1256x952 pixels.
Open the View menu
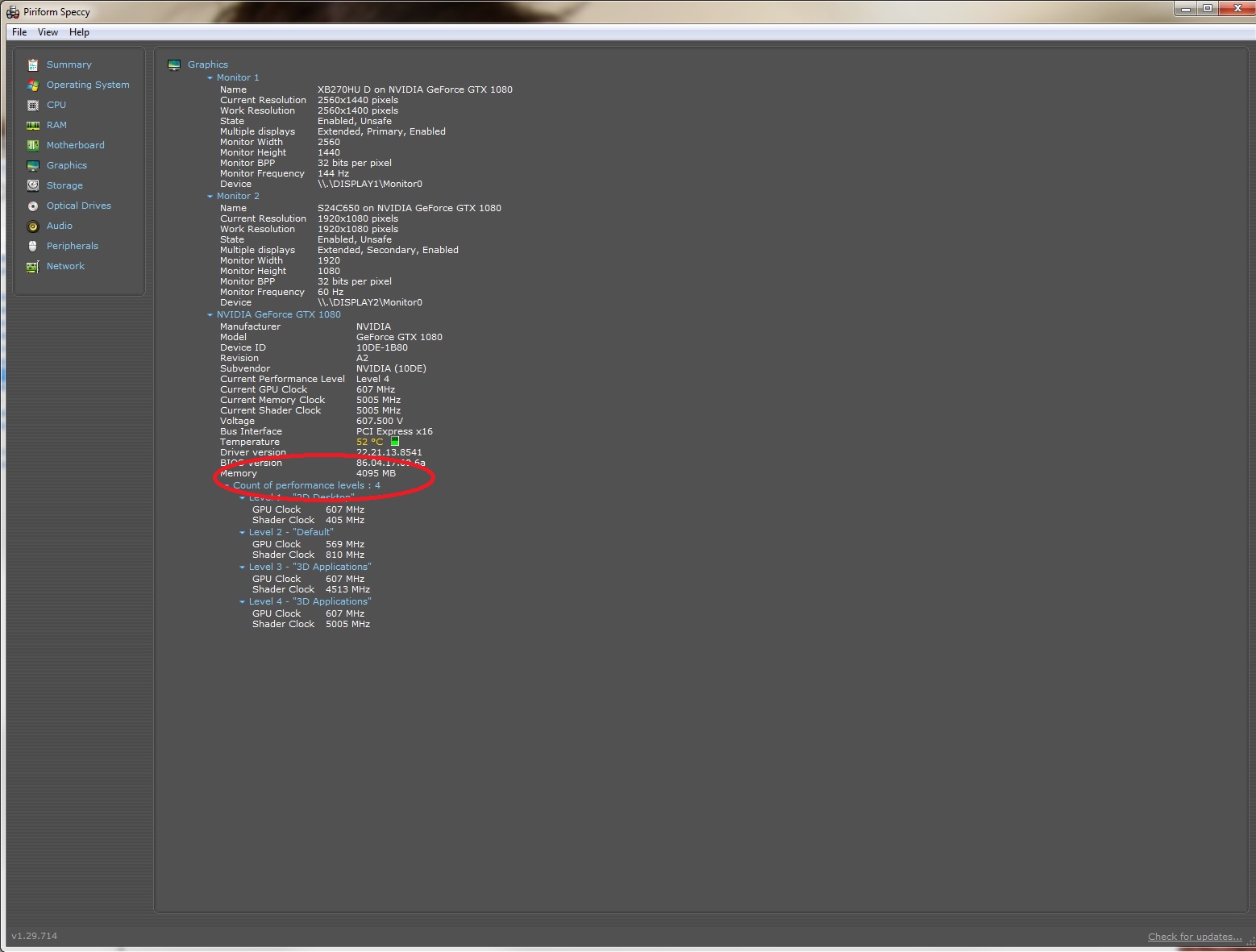48,32
